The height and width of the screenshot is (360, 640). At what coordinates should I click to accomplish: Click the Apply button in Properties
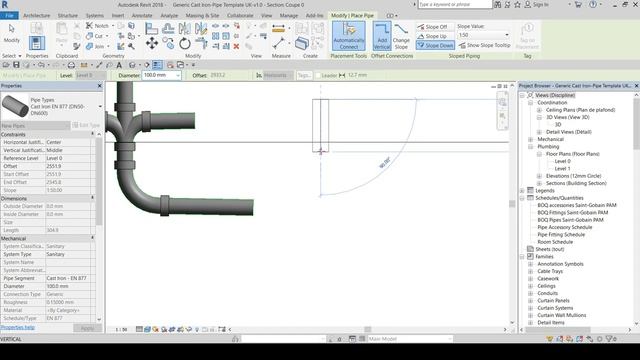click(87, 328)
